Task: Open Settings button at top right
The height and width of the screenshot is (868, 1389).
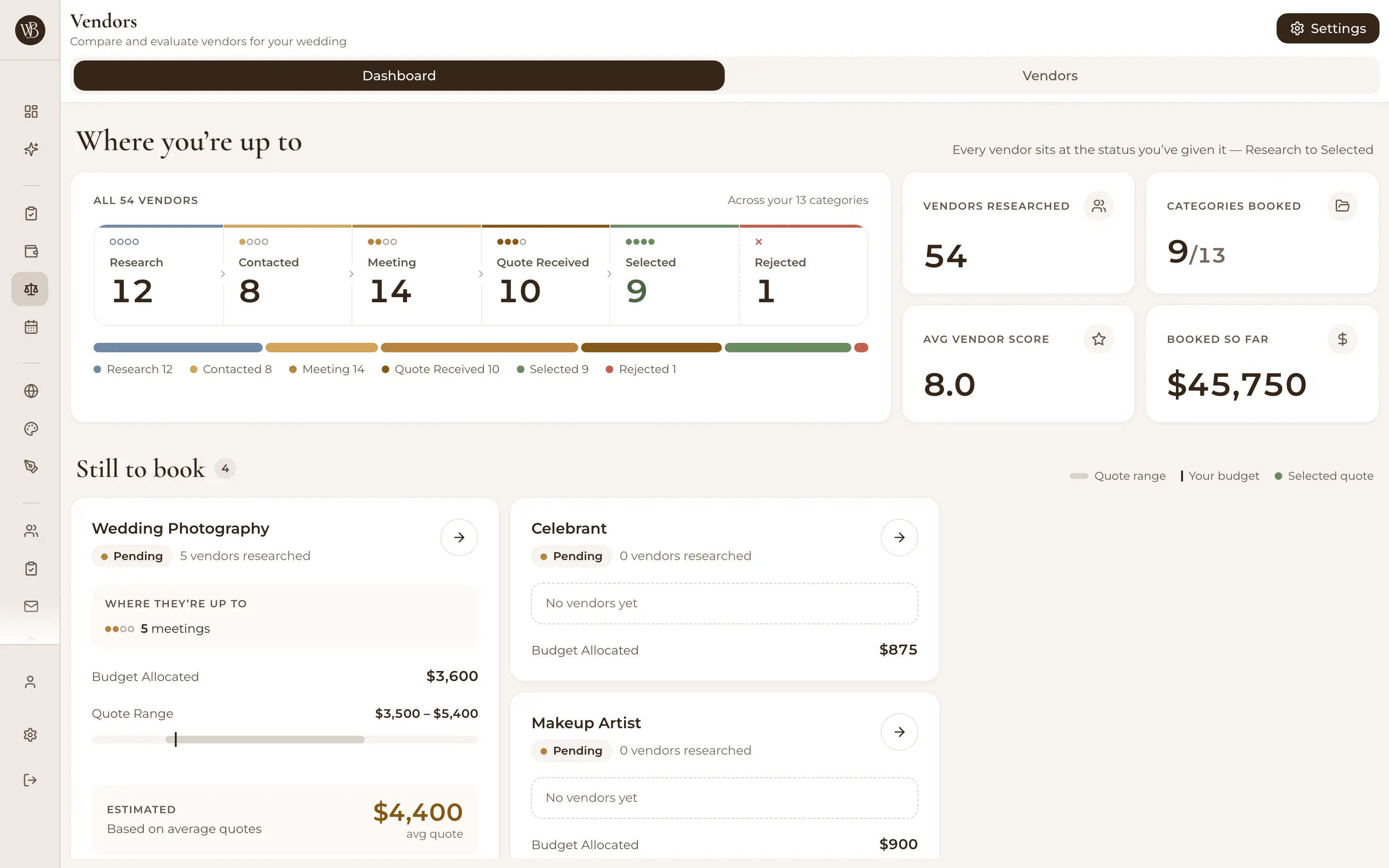Action: pos(1328,29)
